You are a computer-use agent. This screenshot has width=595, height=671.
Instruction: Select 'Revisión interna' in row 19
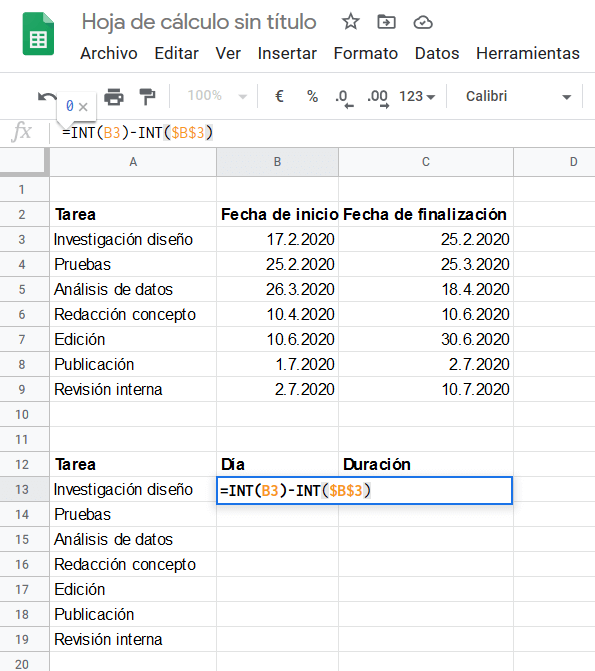[x=133, y=639]
